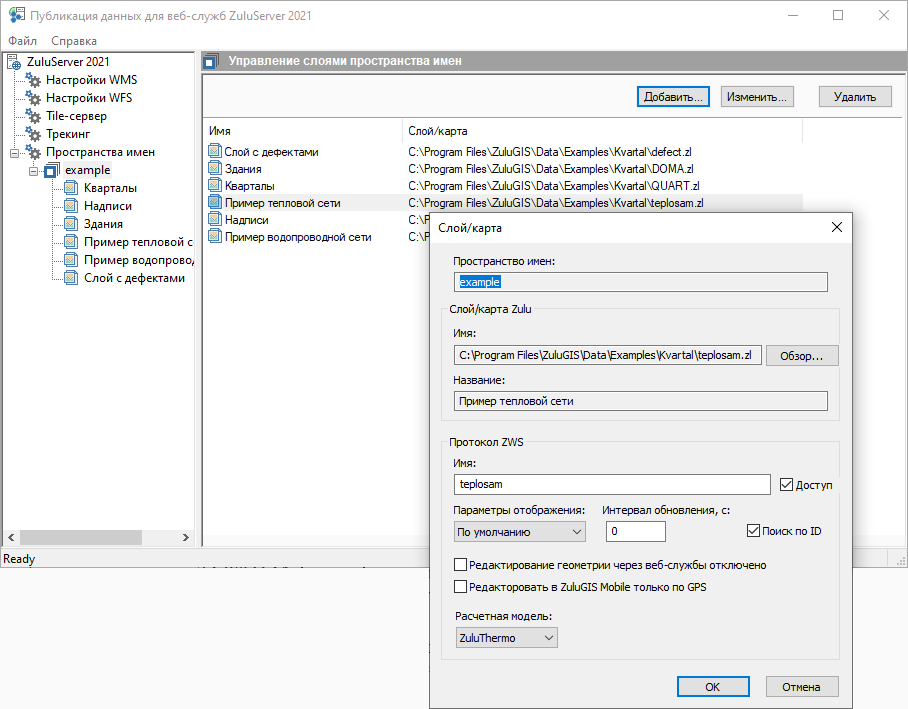Select the Tile-сервер gear icon
908x709 pixels.
(x=33, y=116)
